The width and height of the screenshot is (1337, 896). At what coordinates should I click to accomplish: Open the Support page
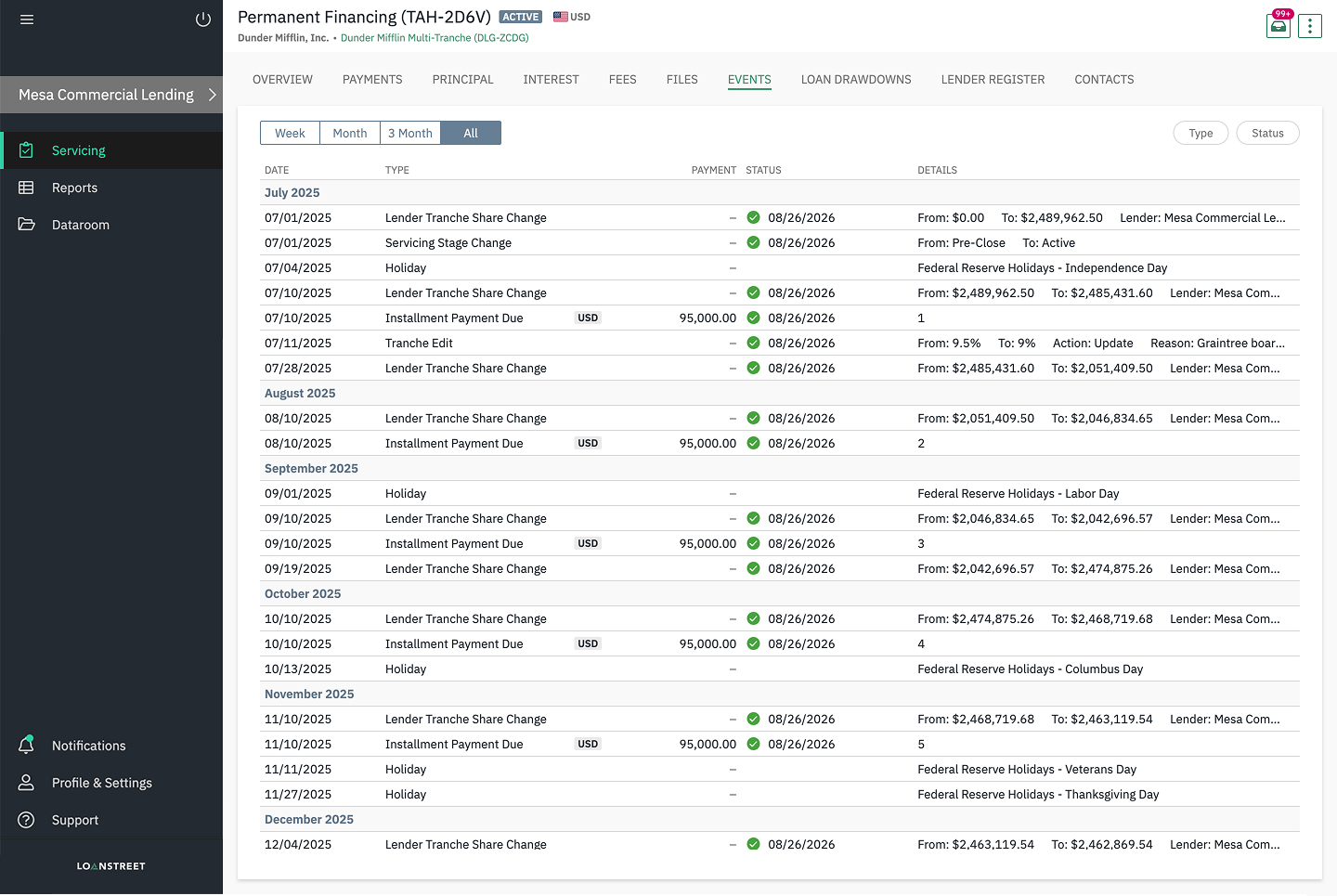pos(111,820)
